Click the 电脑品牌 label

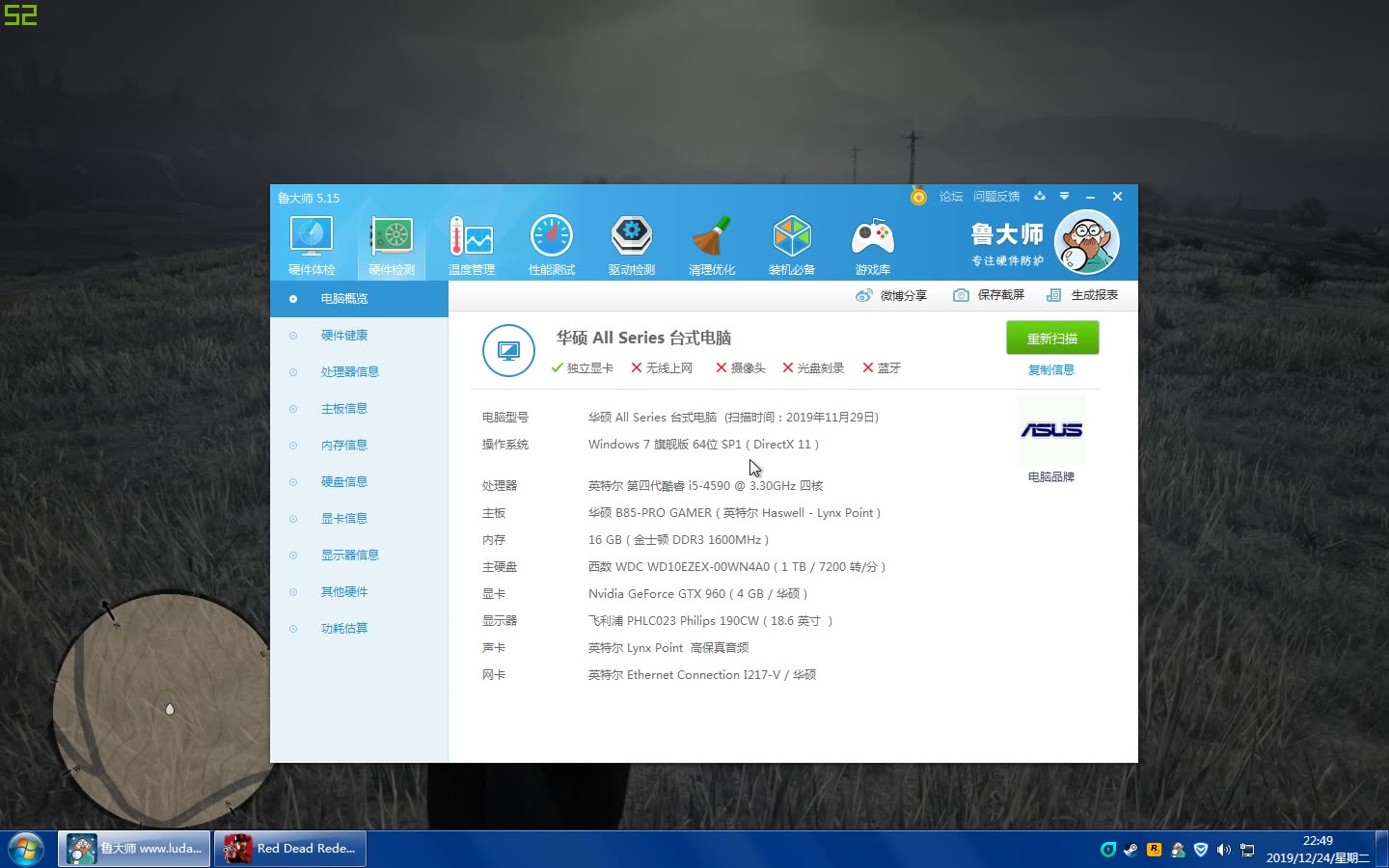click(1051, 477)
